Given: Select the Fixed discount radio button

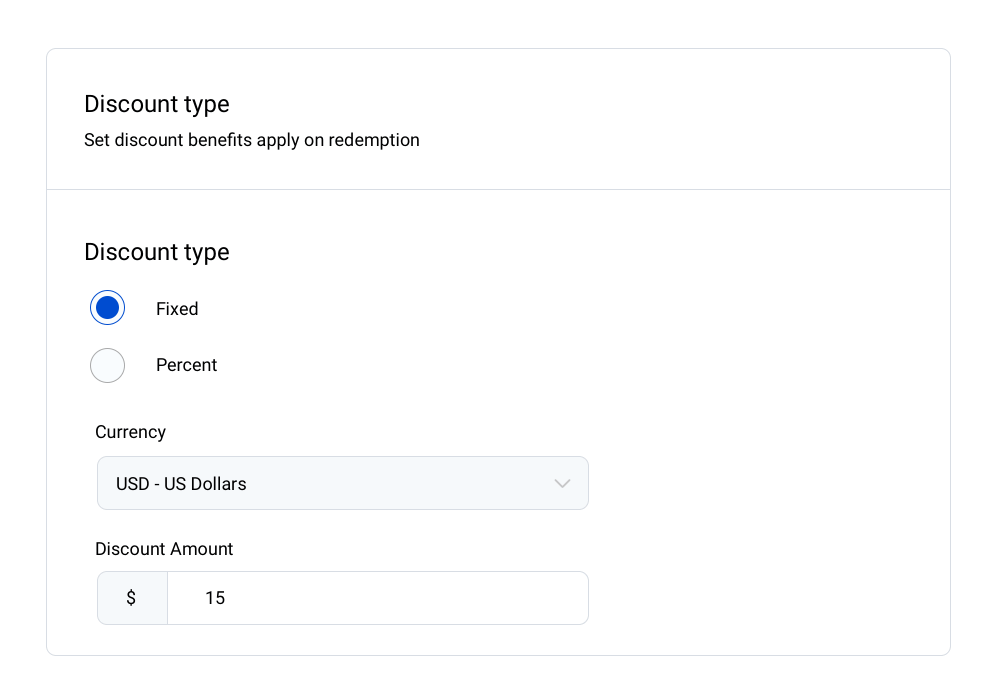Looking at the screenshot, I should (x=107, y=308).
